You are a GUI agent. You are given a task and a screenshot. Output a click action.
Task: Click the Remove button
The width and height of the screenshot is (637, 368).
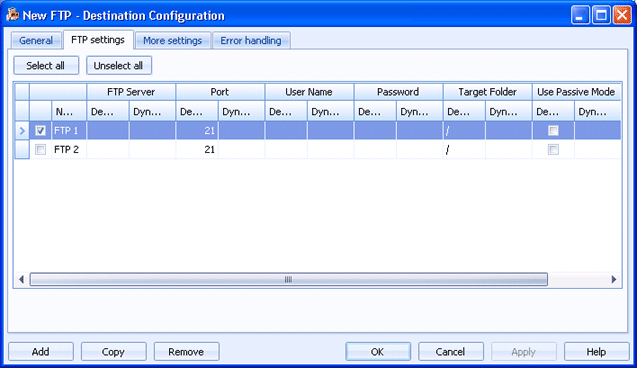186,352
